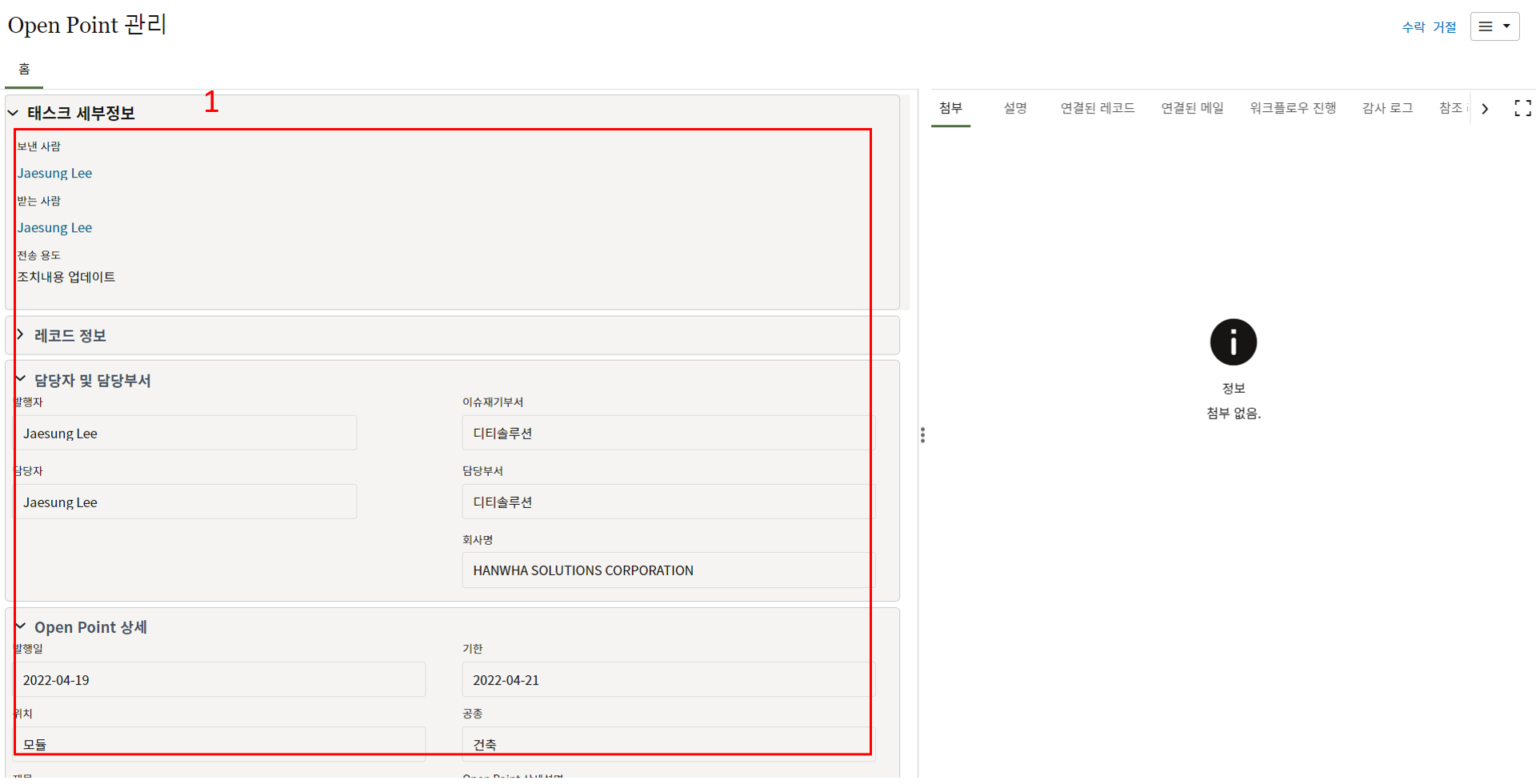1536x784 pixels.
Task: Open the 워크플로우 진행 tab
Action: pos(1292,108)
